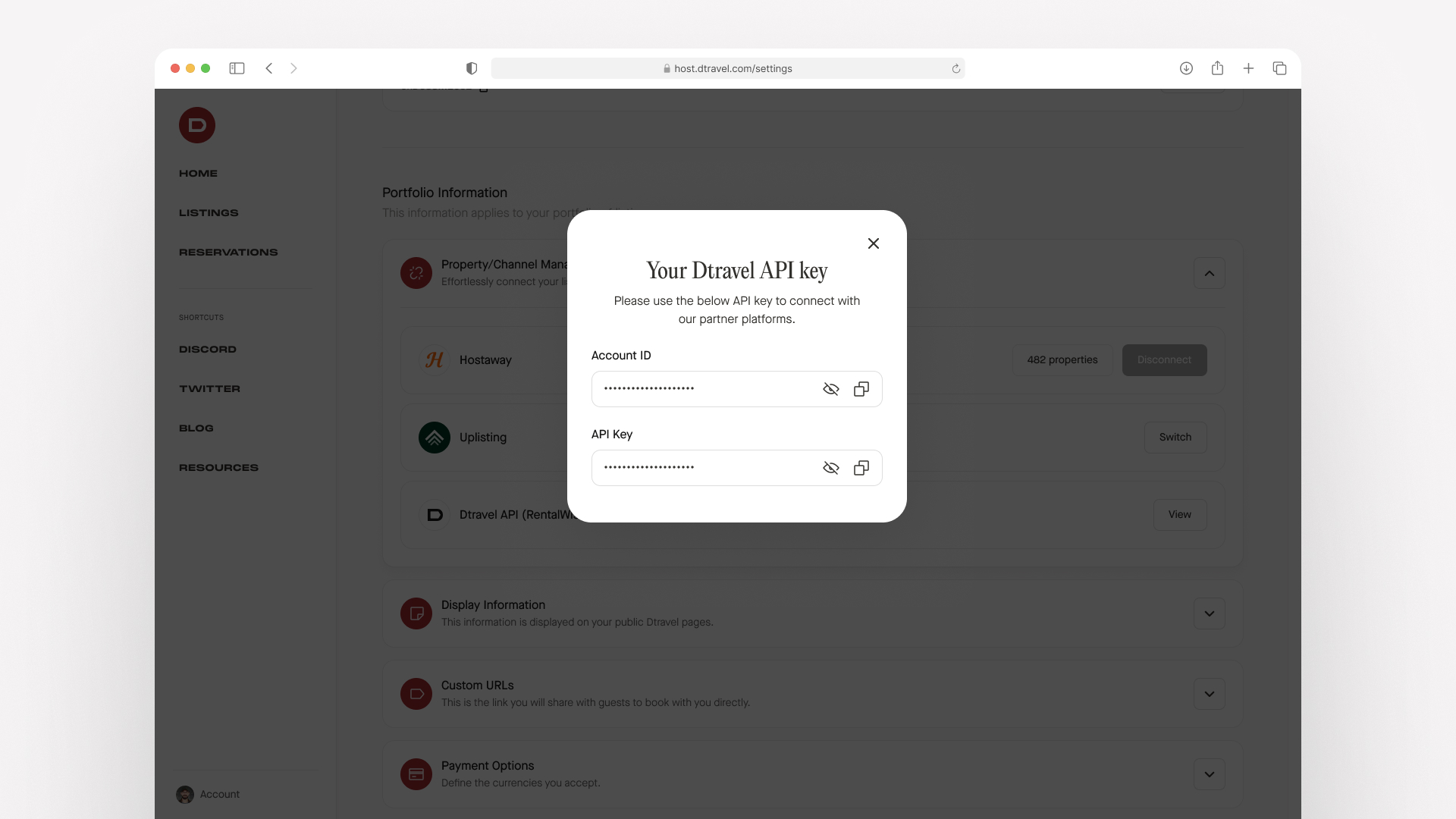This screenshot has width=1456, height=819.
Task: Open a new Safari tab
Action: coord(1248,68)
